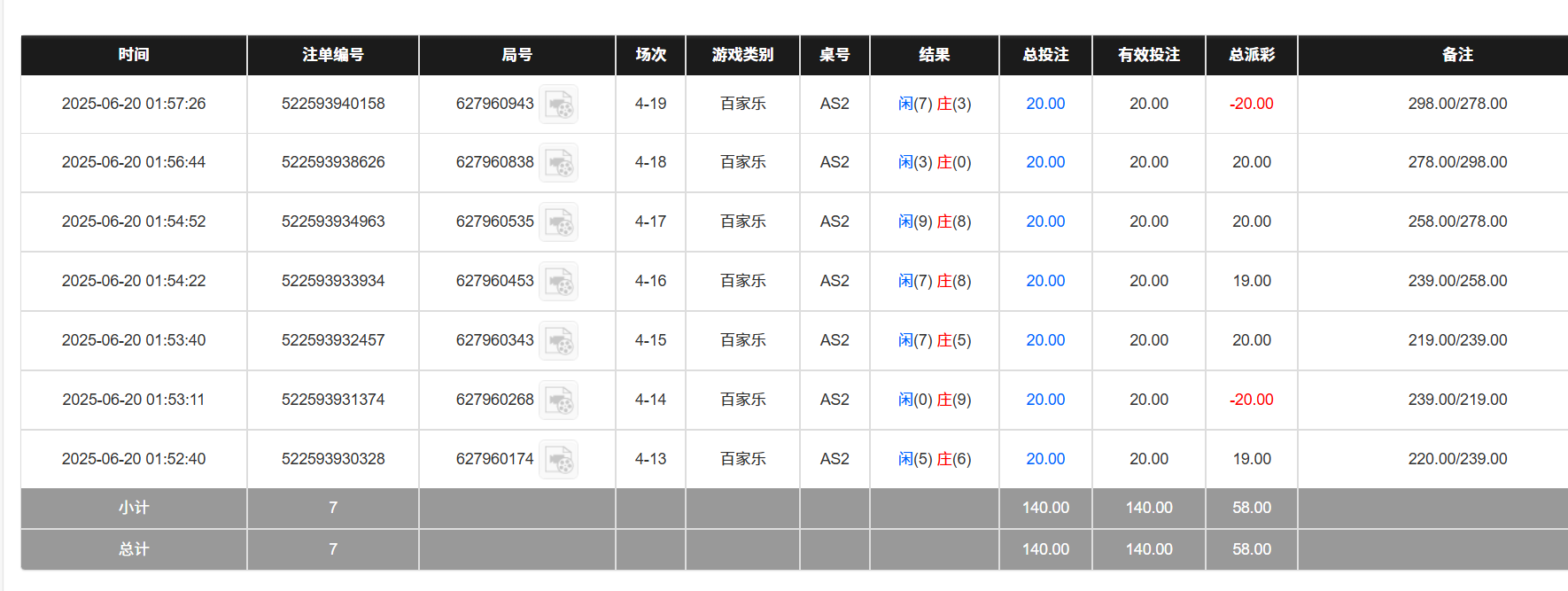
Task: Click the 时间 column header
Action: tap(134, 55)
